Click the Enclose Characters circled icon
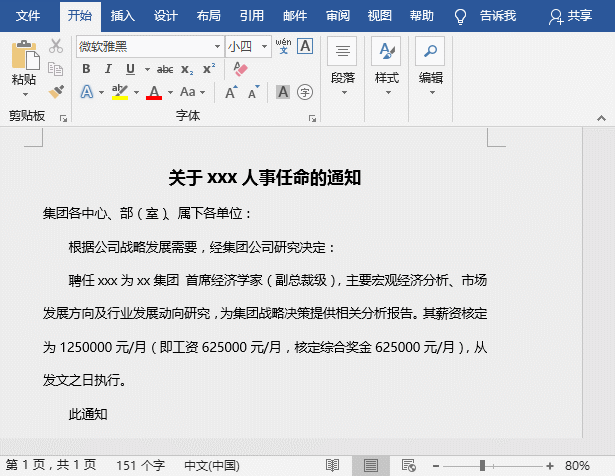This screenshot has width=615, height=476. click(x=305, y=92)
